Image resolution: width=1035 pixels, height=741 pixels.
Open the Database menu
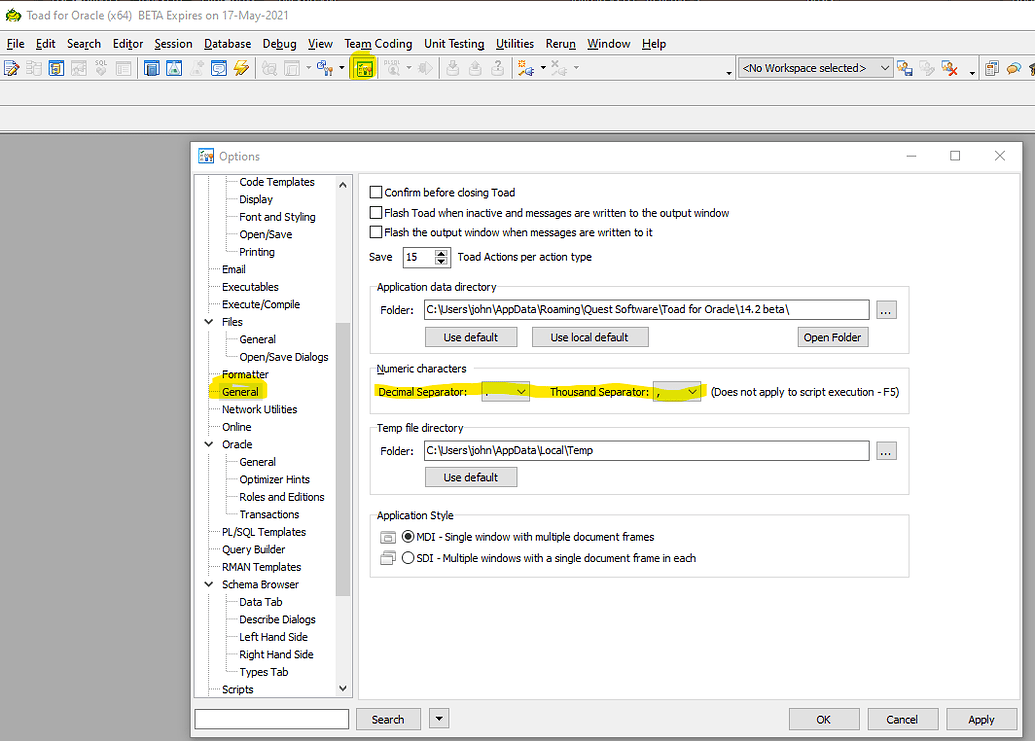(x=227, y=44)
